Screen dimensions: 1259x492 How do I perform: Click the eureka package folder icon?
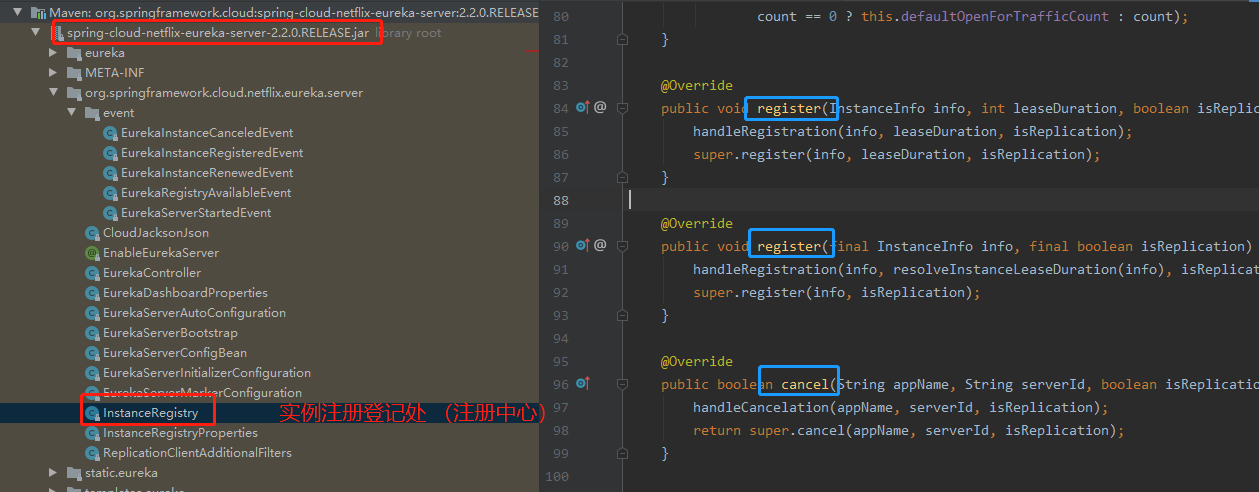point(75,53)
